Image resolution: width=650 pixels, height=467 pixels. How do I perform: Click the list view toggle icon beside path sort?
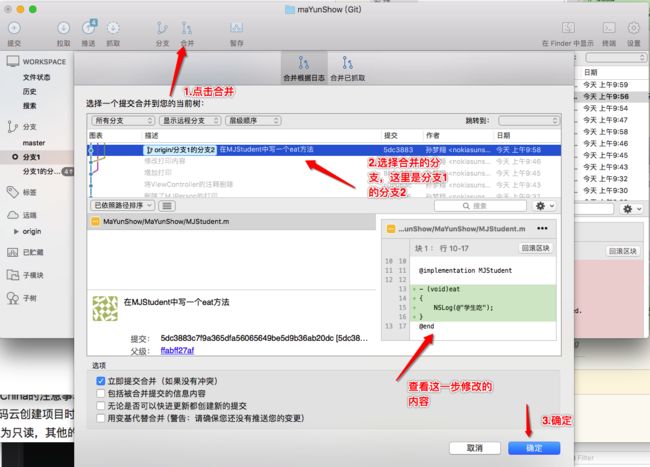point(167,206)
